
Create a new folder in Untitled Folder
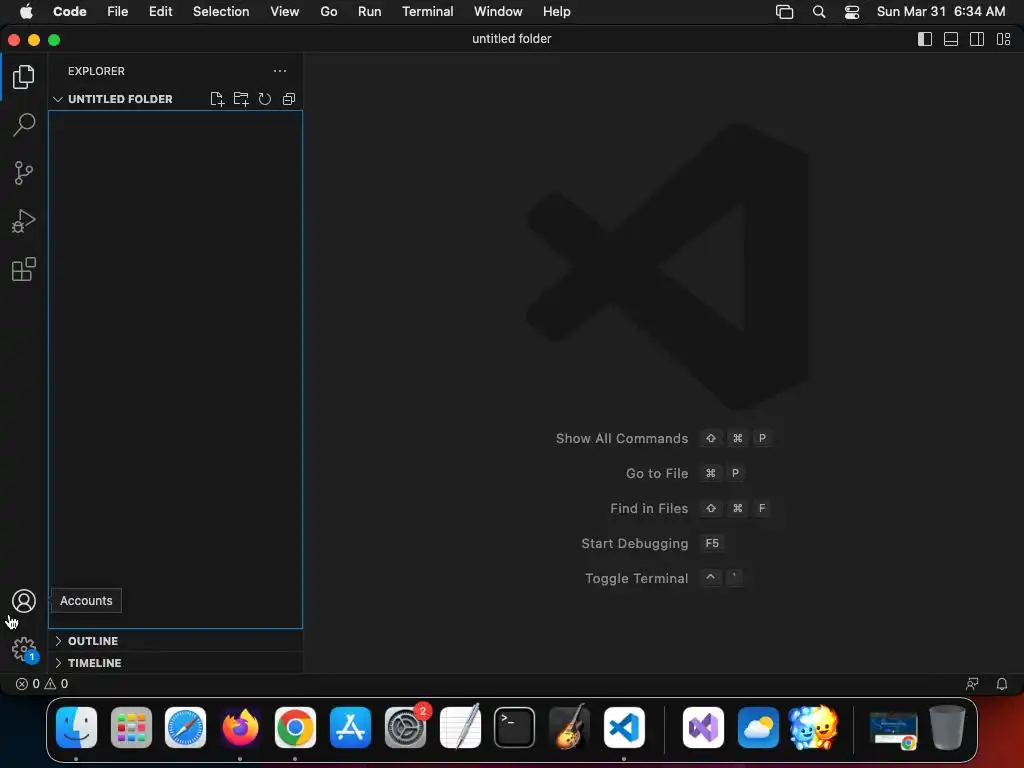coord(241,99)
